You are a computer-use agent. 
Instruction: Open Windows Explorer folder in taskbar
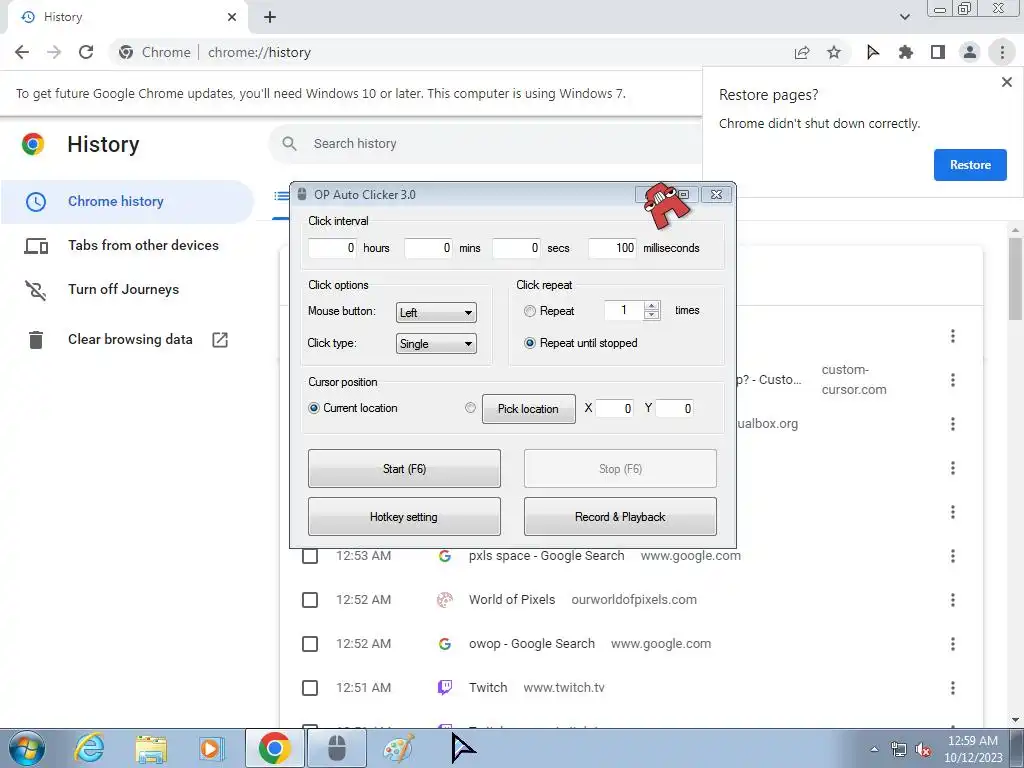coord(151,748)
